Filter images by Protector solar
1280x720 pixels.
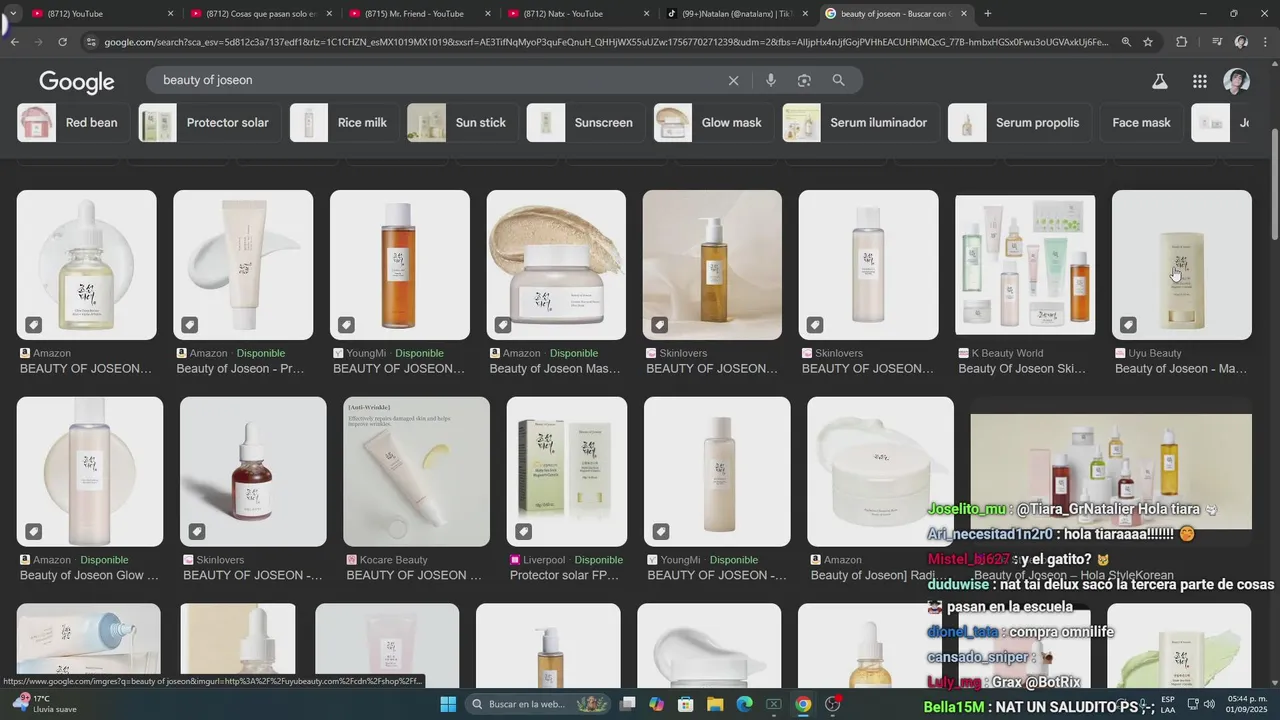point(210,123)
